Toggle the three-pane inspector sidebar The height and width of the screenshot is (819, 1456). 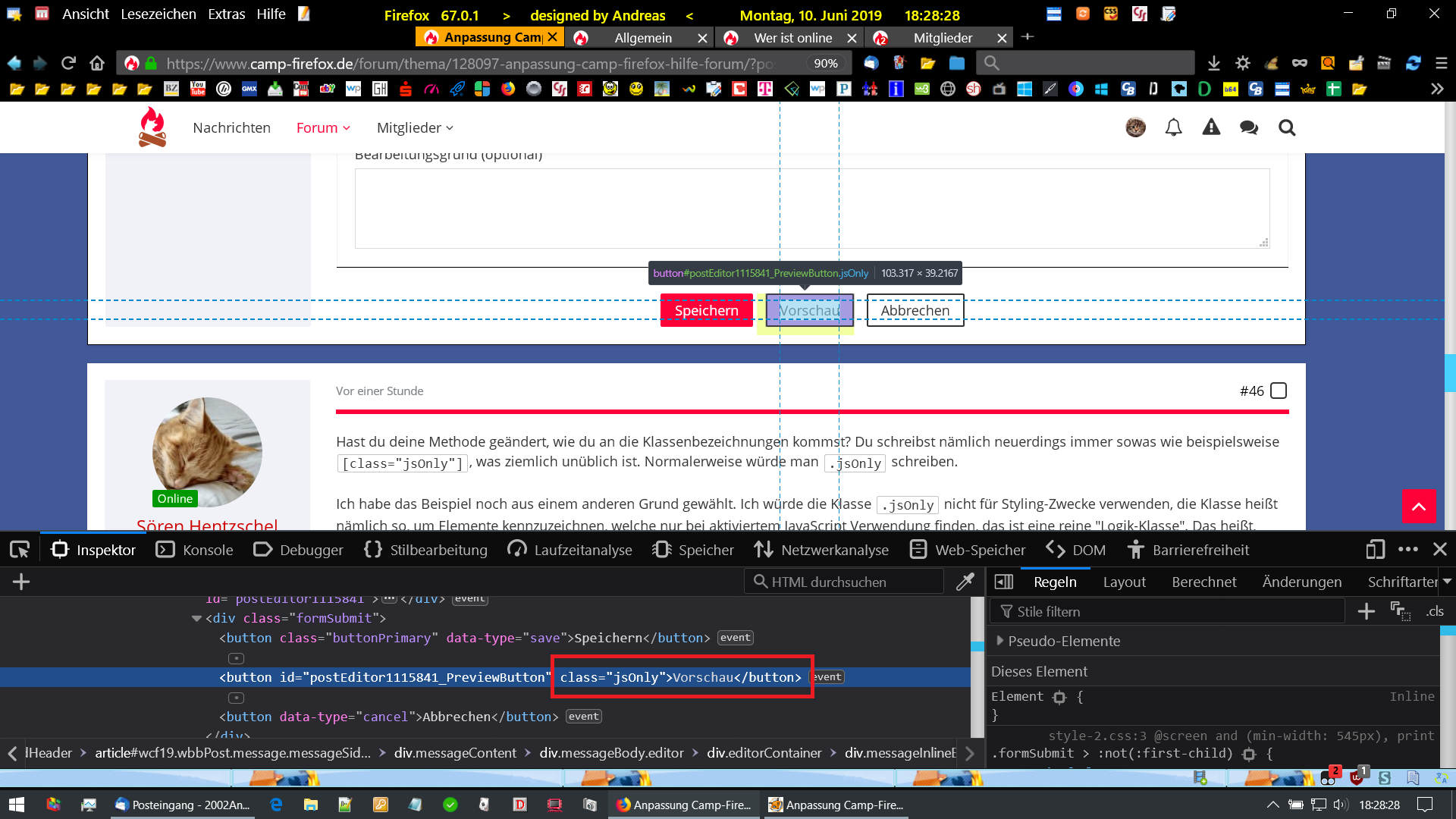(1003, 582)
